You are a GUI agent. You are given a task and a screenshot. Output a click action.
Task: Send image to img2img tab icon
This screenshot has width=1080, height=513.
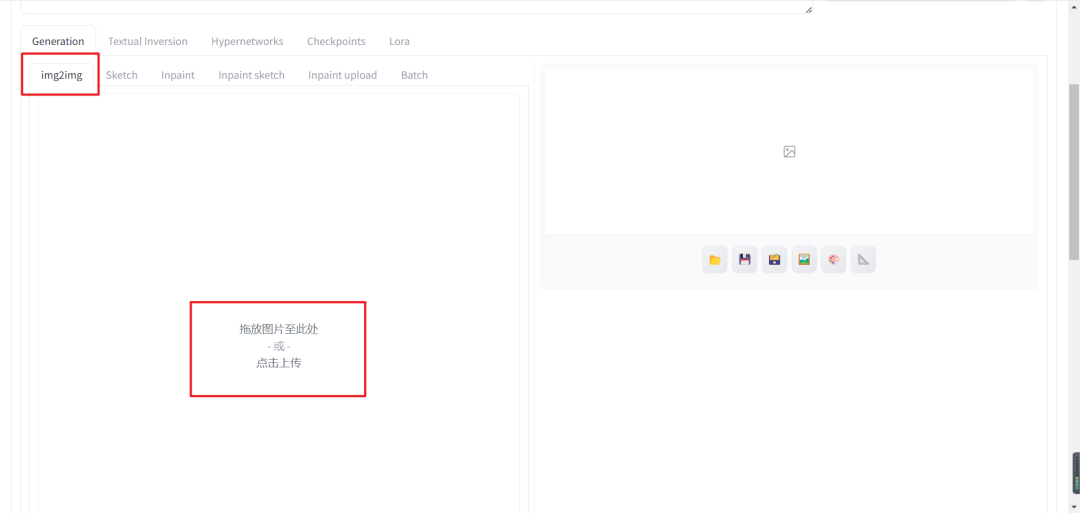(804, 260)
